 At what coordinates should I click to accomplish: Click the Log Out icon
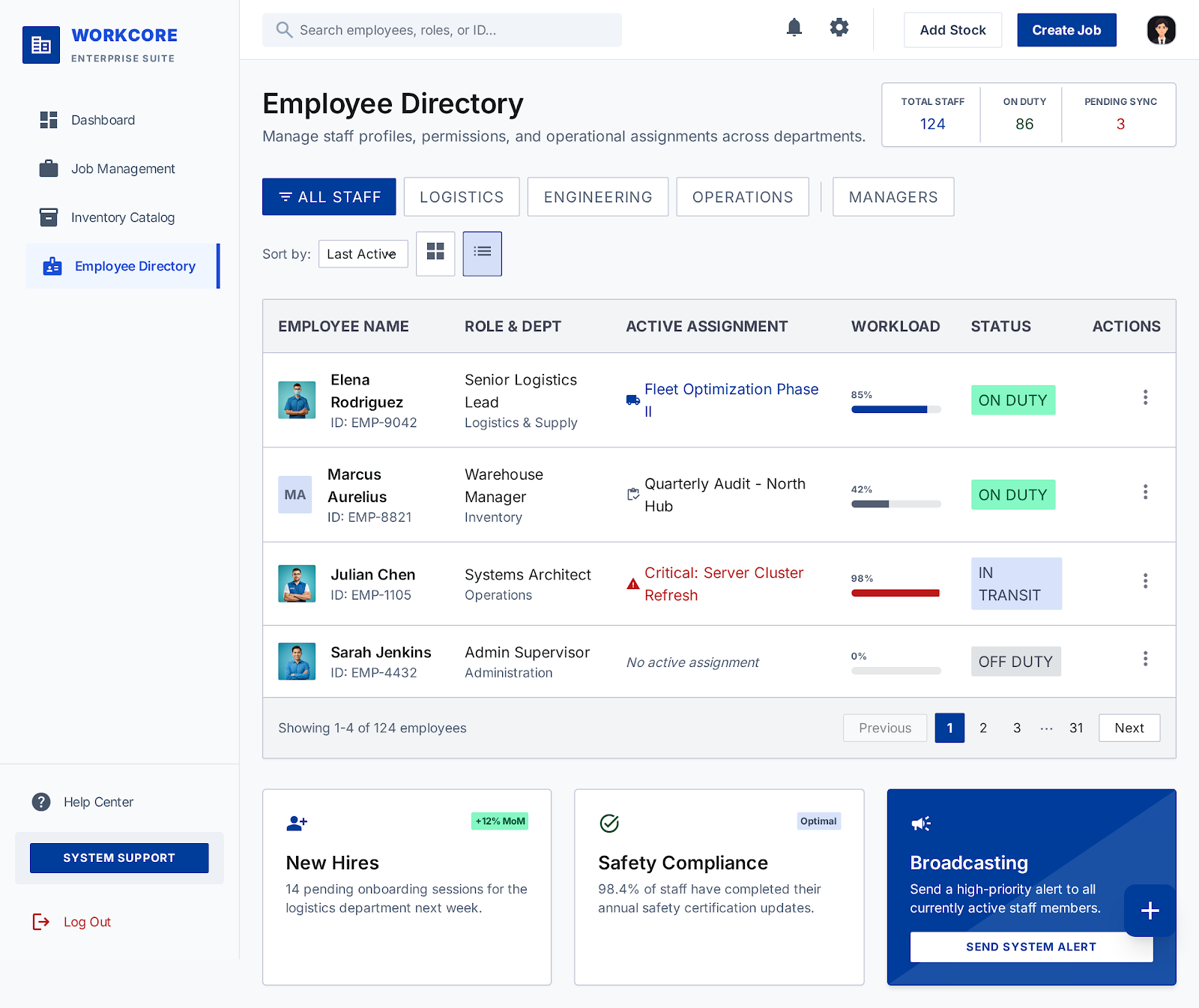pyautogui.click(x=41, y=922)
